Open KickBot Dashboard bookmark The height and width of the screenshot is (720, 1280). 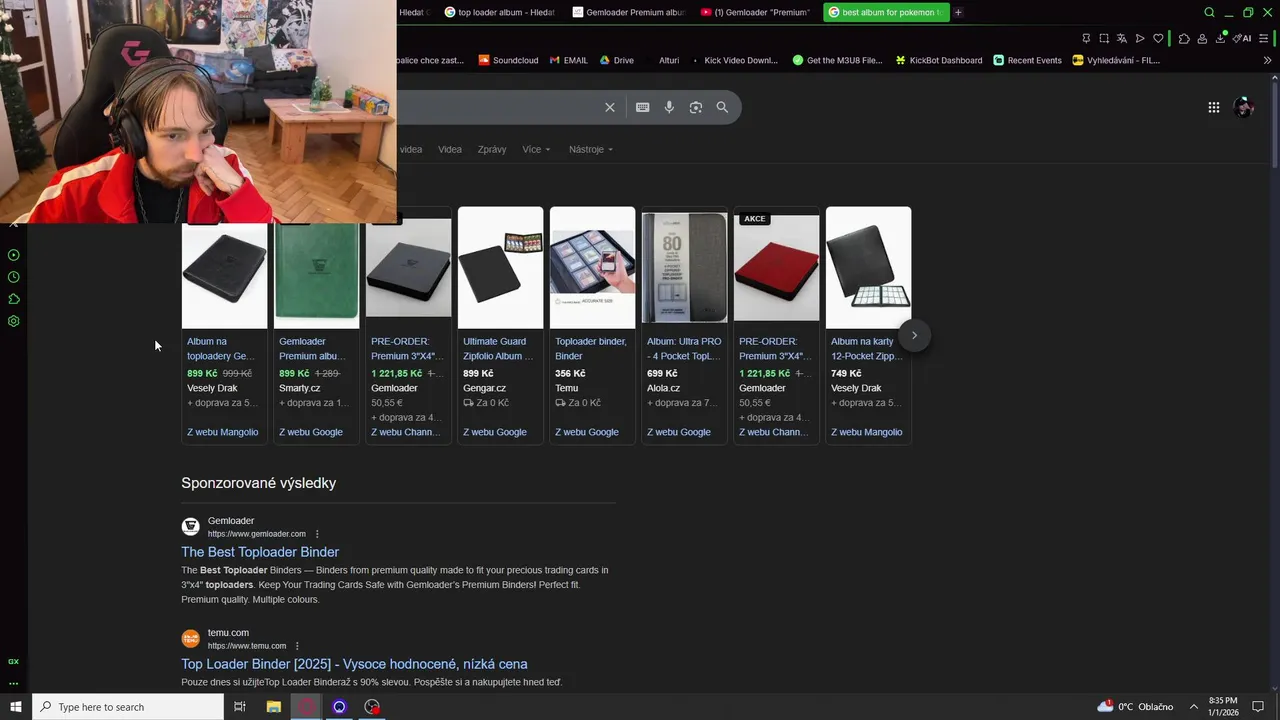(x=938, y=60)
